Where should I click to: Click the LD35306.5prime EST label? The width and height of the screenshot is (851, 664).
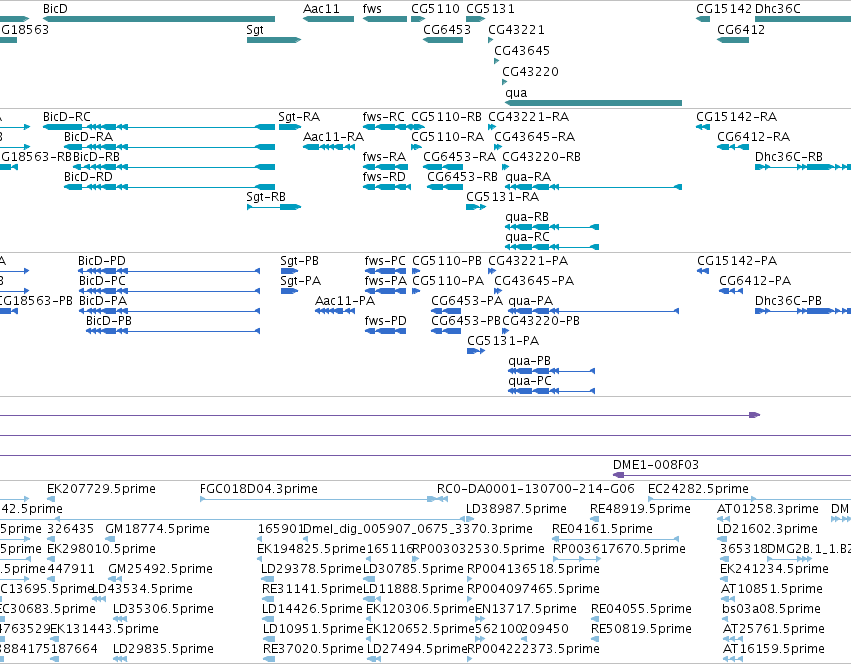163,609
